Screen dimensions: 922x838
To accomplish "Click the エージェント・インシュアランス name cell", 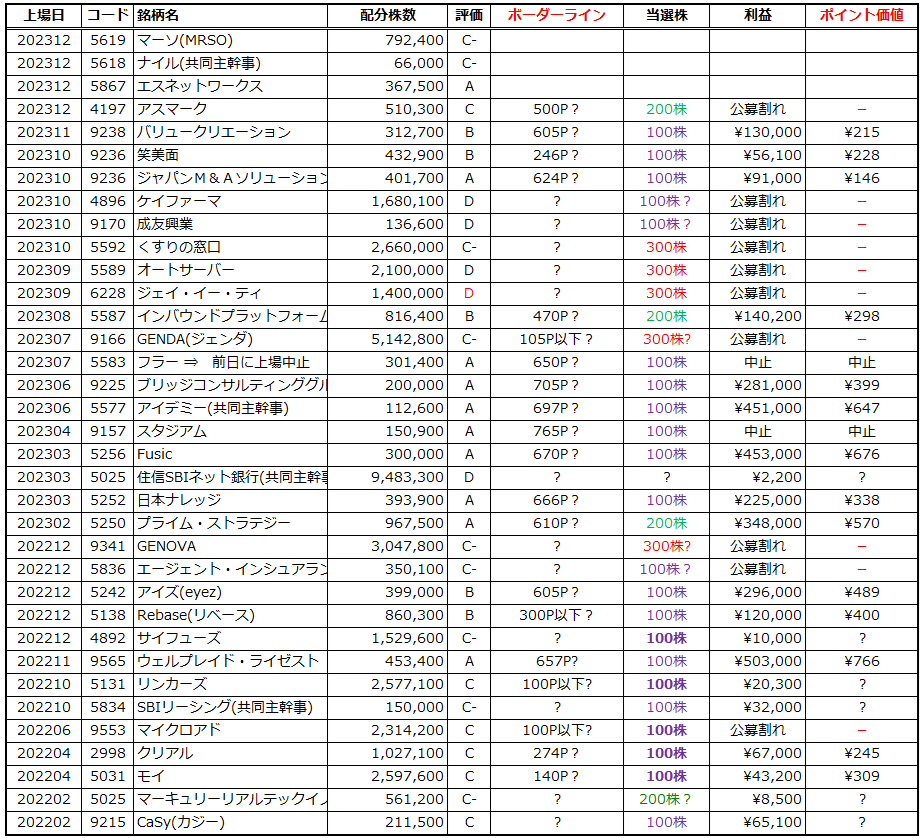I will pyautogui.click(x=232, y=569).
